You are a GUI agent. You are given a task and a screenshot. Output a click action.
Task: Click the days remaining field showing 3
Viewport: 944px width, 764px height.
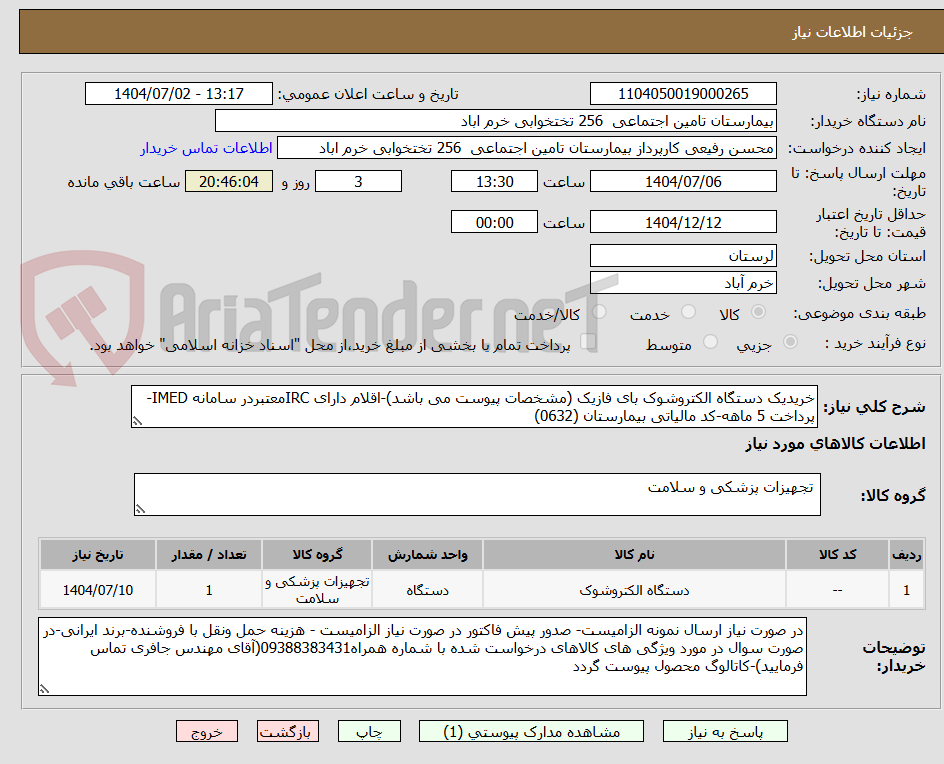[358, 181]
